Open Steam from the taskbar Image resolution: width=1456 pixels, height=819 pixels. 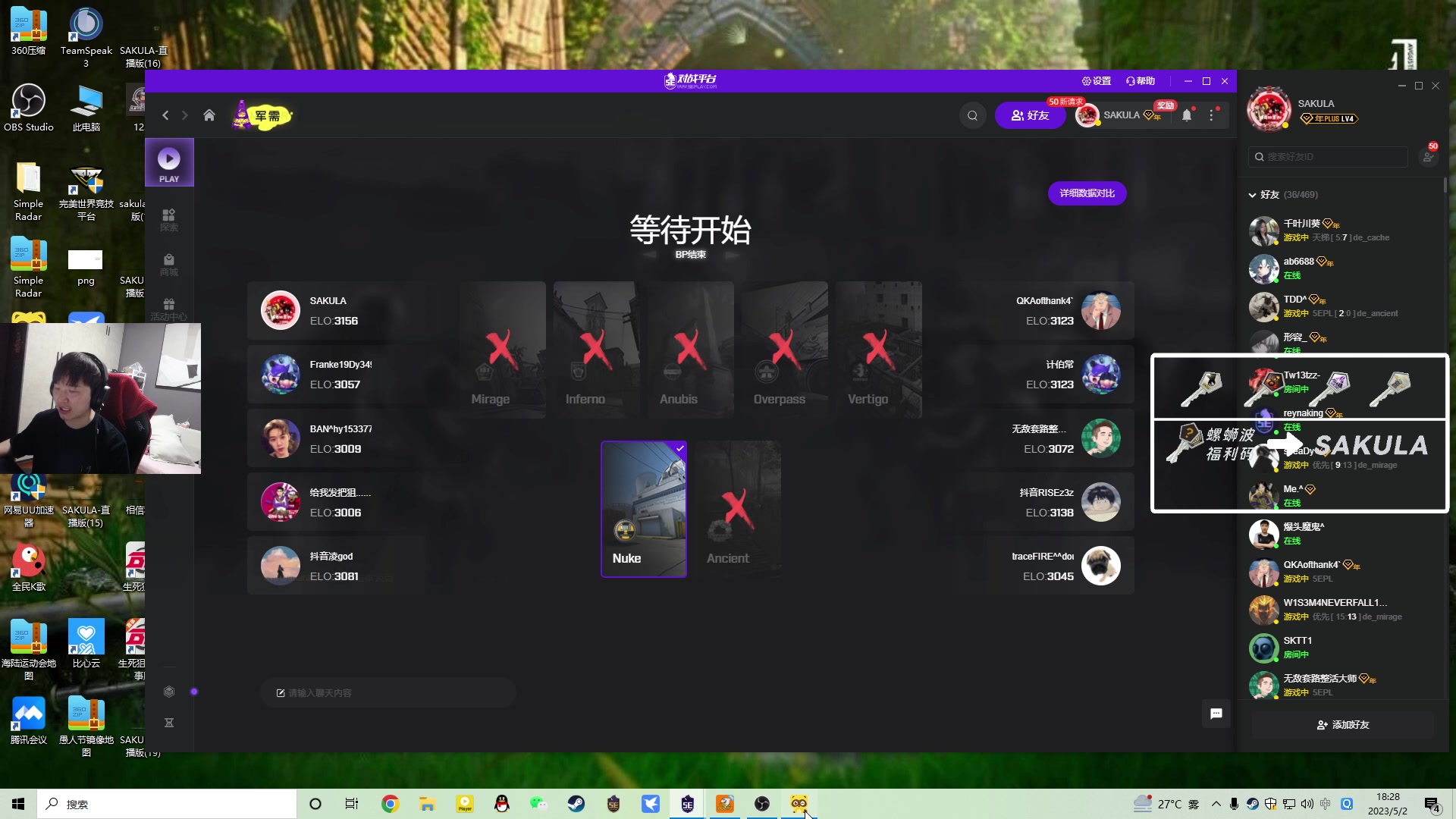(x=576, y=804)
